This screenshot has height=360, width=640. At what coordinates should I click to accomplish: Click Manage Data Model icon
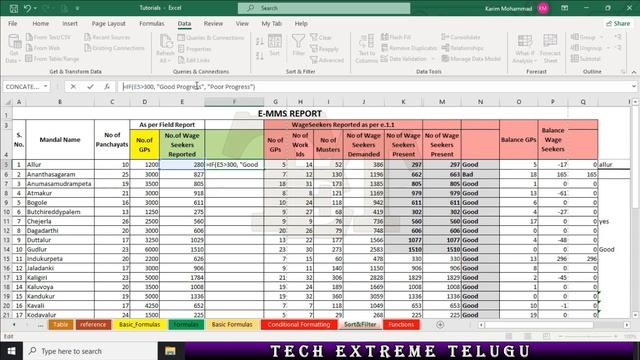point(445,59)
